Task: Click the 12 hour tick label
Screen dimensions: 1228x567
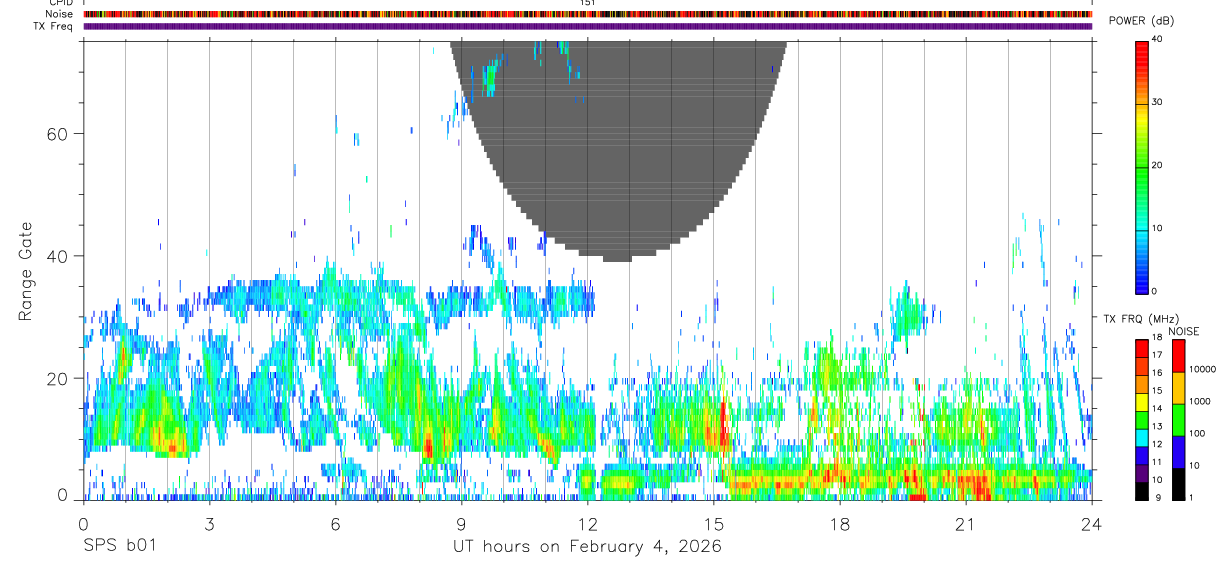Action: pyautogui.click(x=587, y=524)
